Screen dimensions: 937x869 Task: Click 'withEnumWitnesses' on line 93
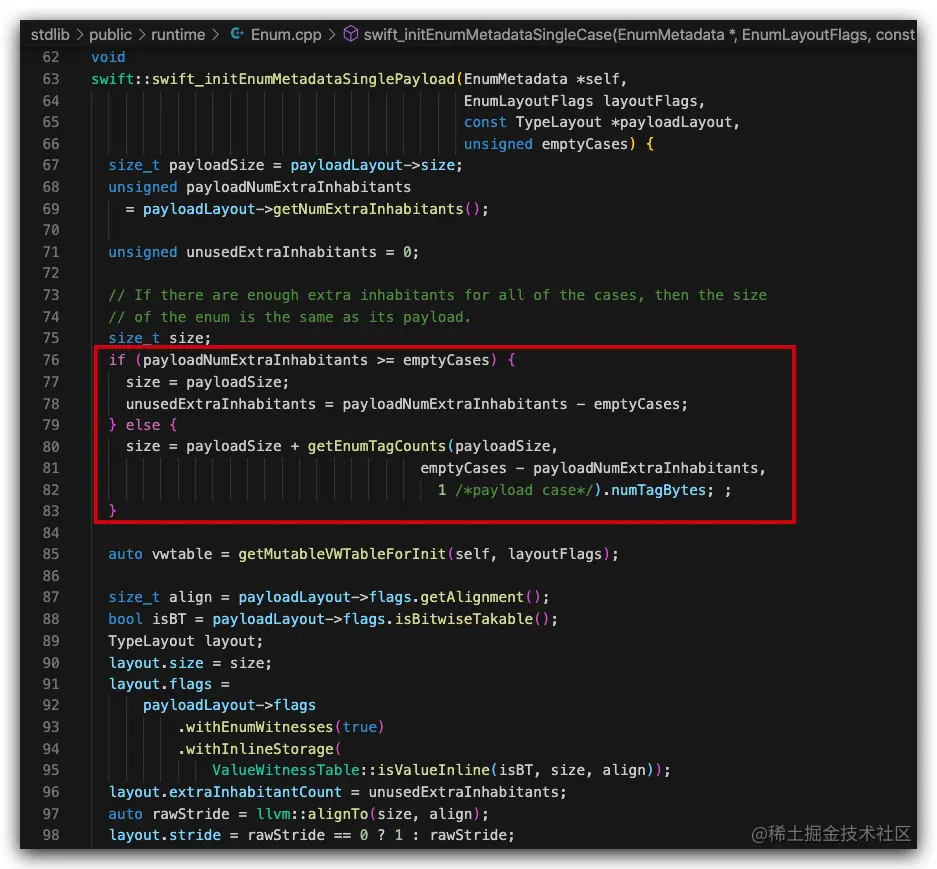coord(259,727)
